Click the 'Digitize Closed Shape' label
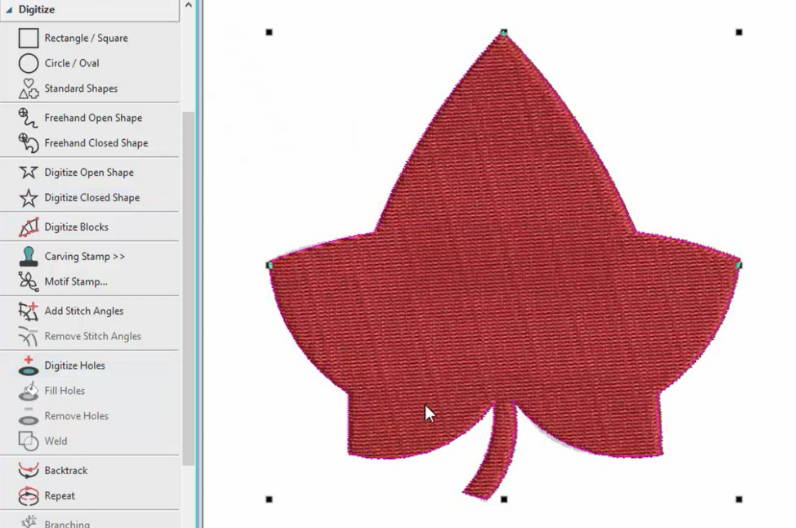 92,197
